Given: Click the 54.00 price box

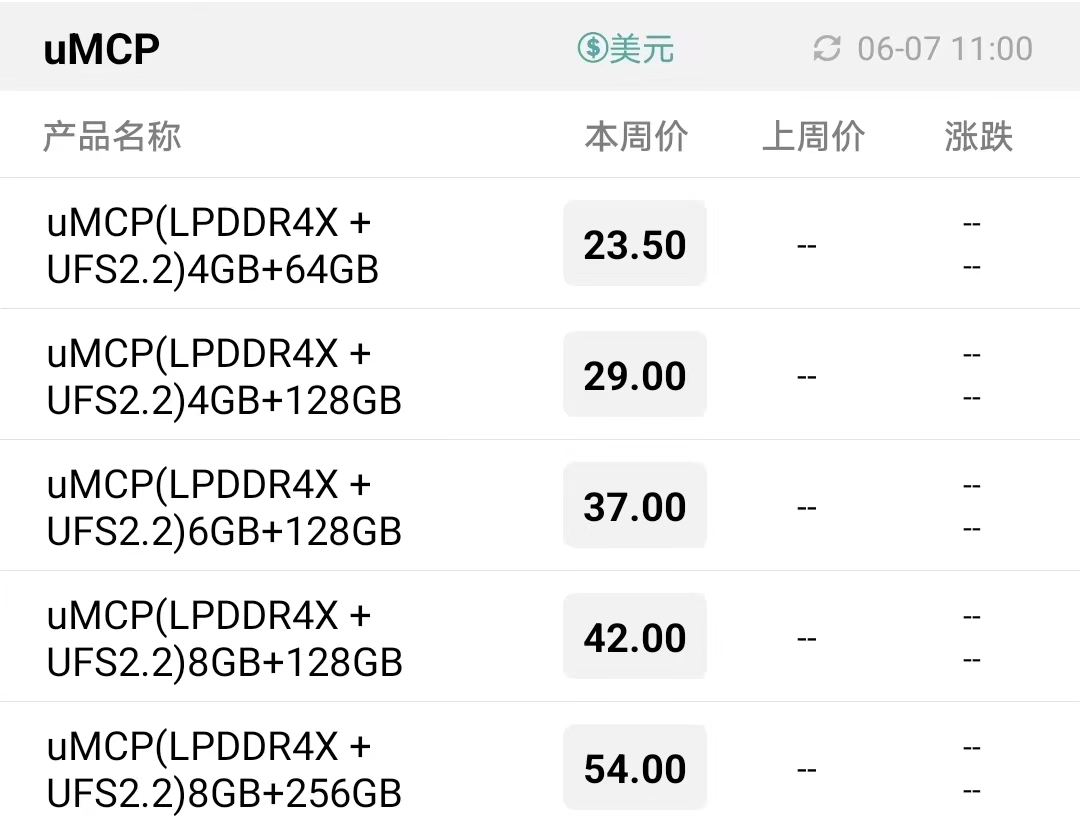Looking at the screenshot, I should (x=635, y=767).
